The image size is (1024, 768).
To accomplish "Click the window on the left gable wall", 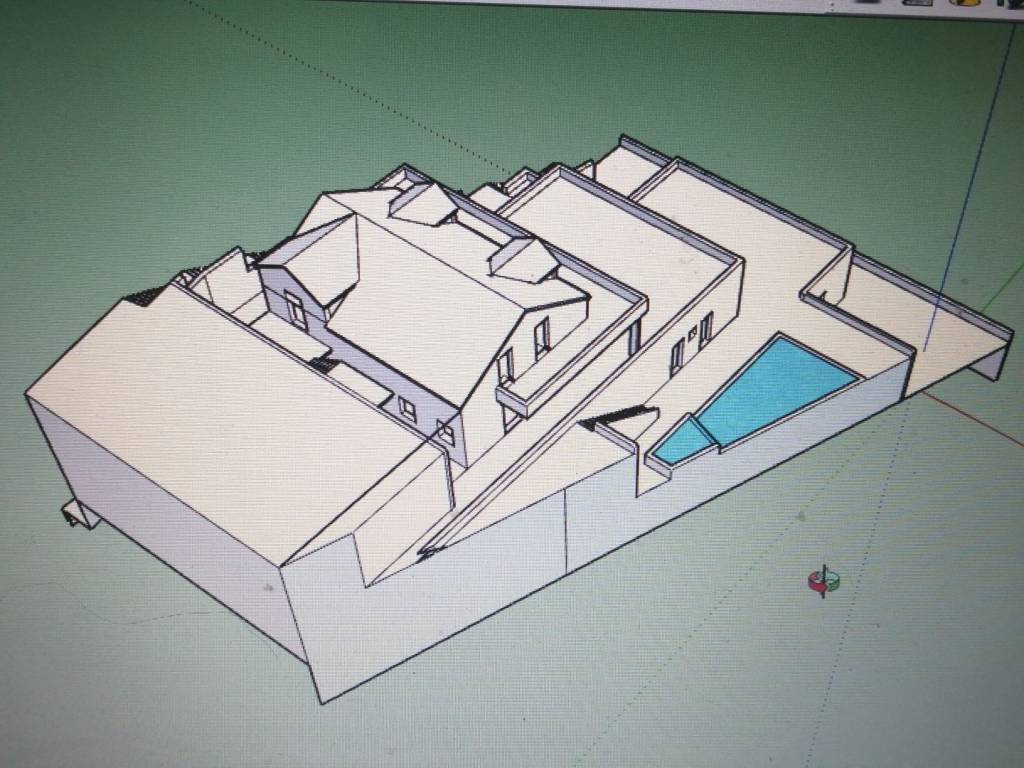I will coord(297,309).
